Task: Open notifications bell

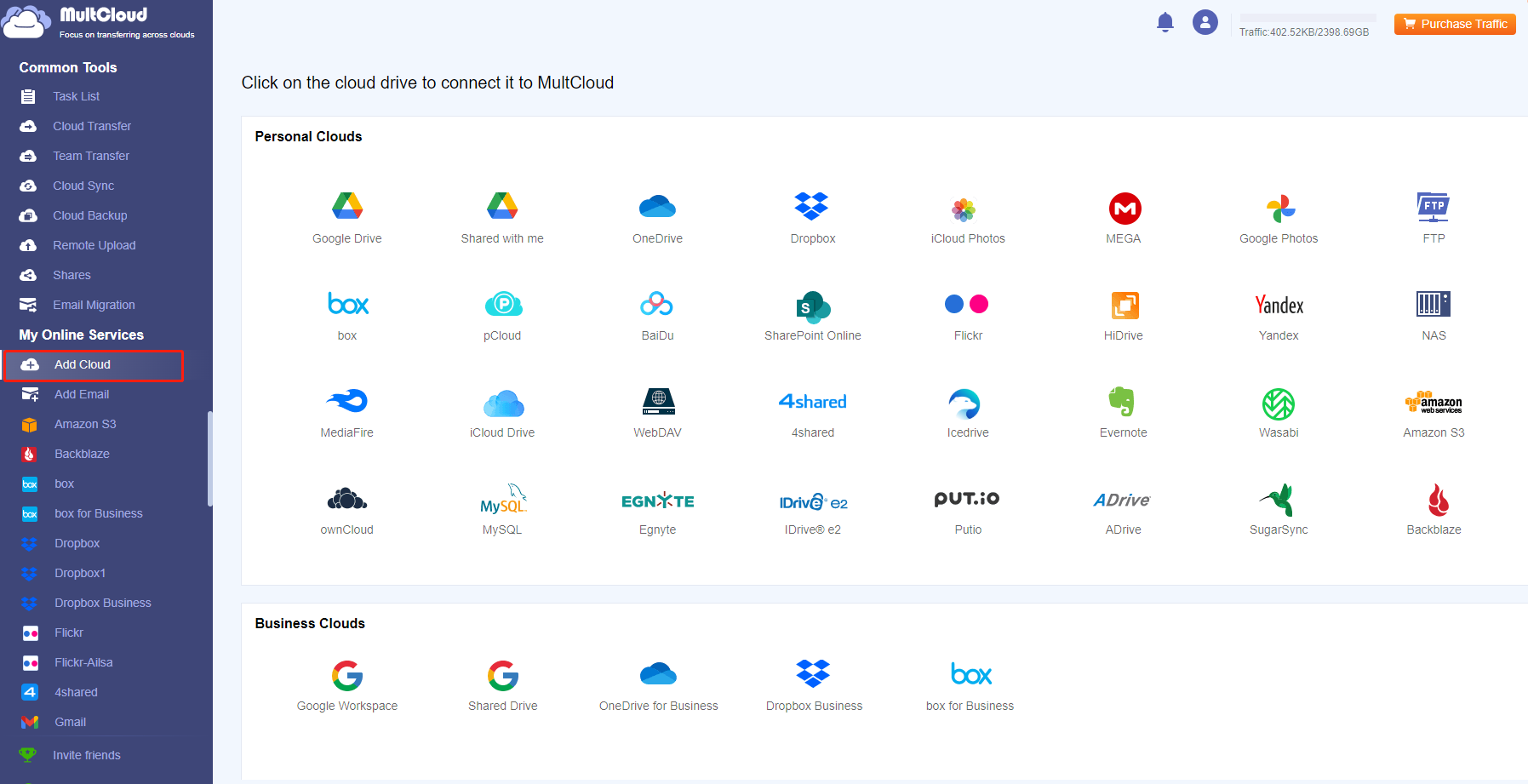Action: coord(1165,22)
